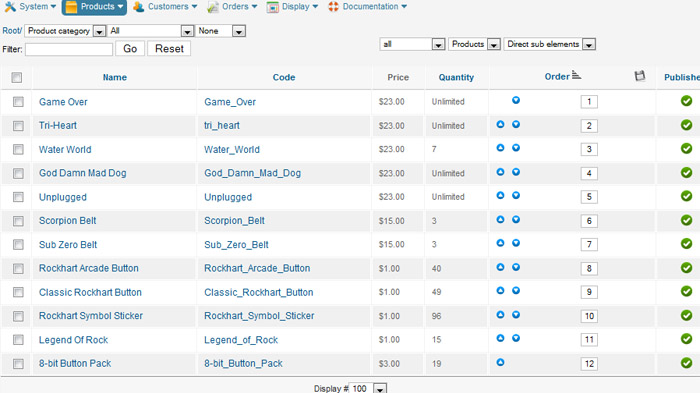Screen dimensions: 700x393
Task: Move Classic Rockhart Button down
Action: [x=516, y=290]
